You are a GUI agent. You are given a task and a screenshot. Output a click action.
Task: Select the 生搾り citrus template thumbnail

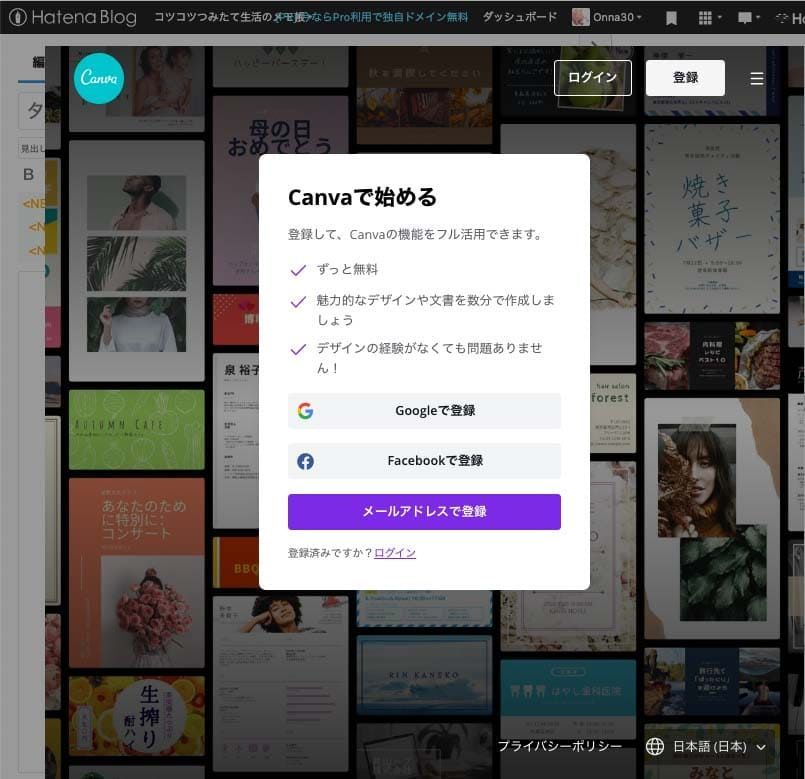pos(137,716)
